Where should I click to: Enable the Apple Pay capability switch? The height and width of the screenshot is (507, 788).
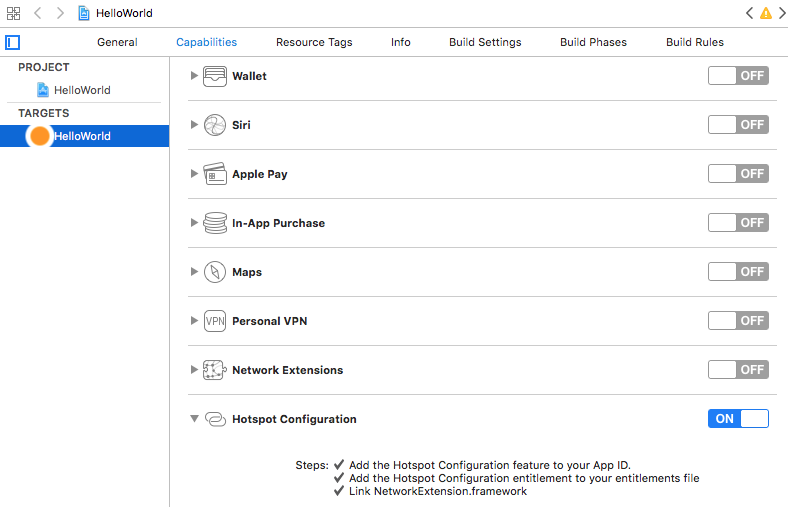pyautogui.click(x=738, y=174)
